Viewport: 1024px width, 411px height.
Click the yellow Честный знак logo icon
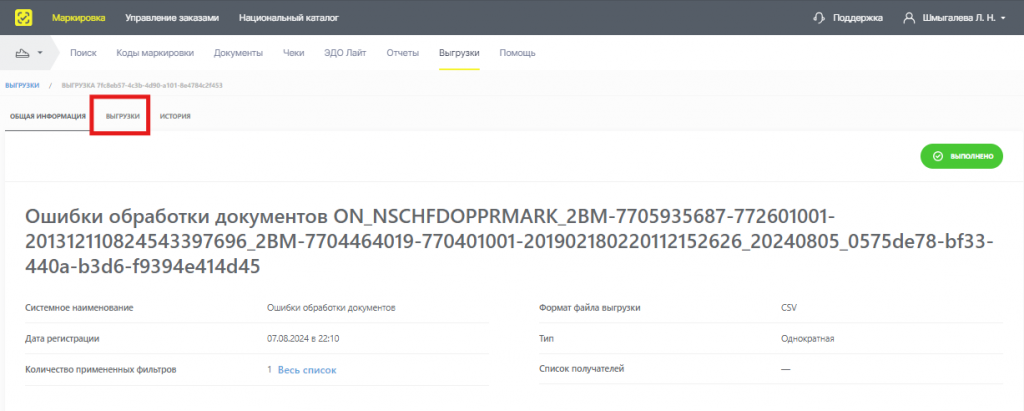click(x=23, y=18)
